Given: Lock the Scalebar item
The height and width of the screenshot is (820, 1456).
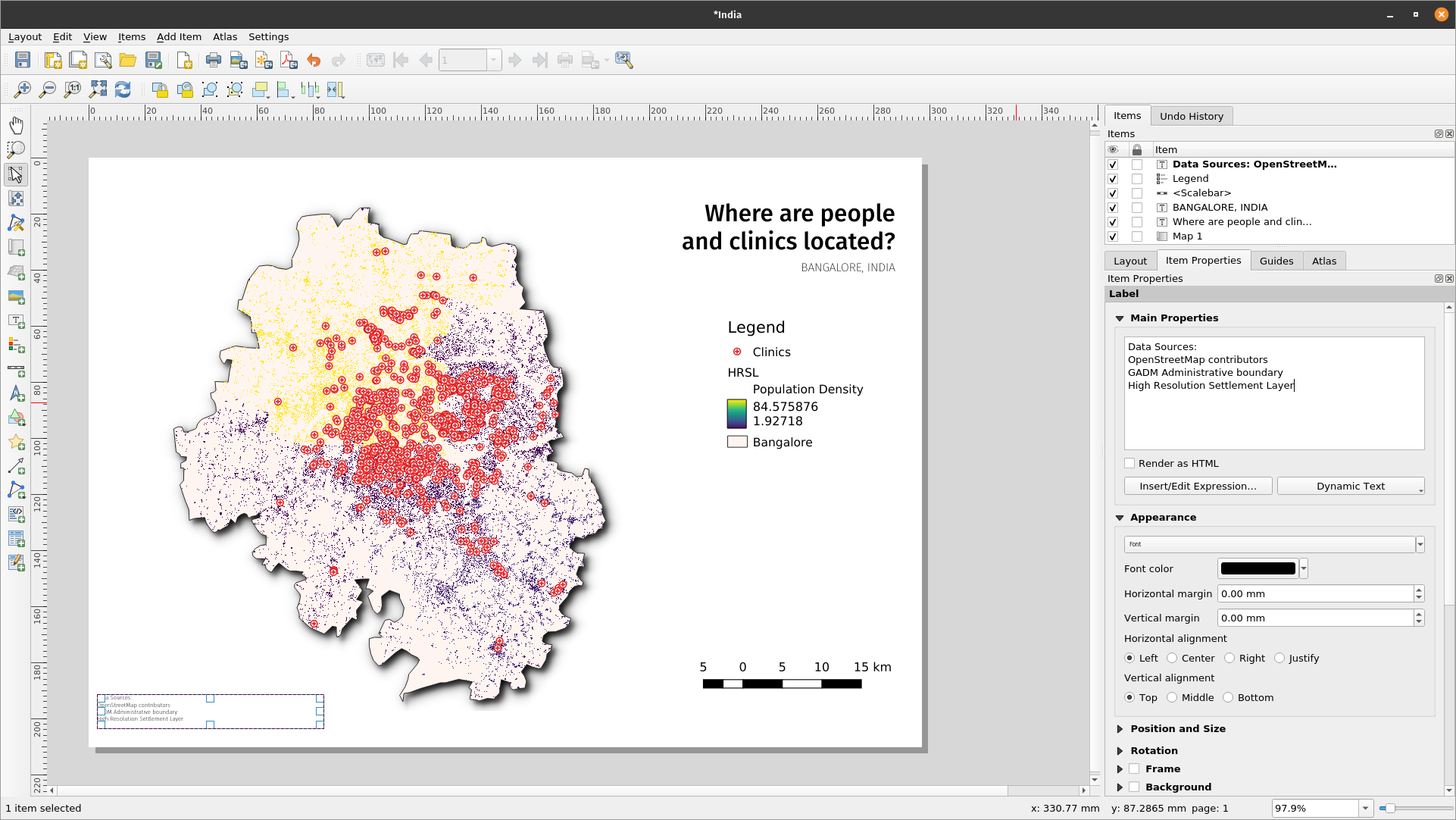Looking at the screenshot, I should [x=1137, y=193].
